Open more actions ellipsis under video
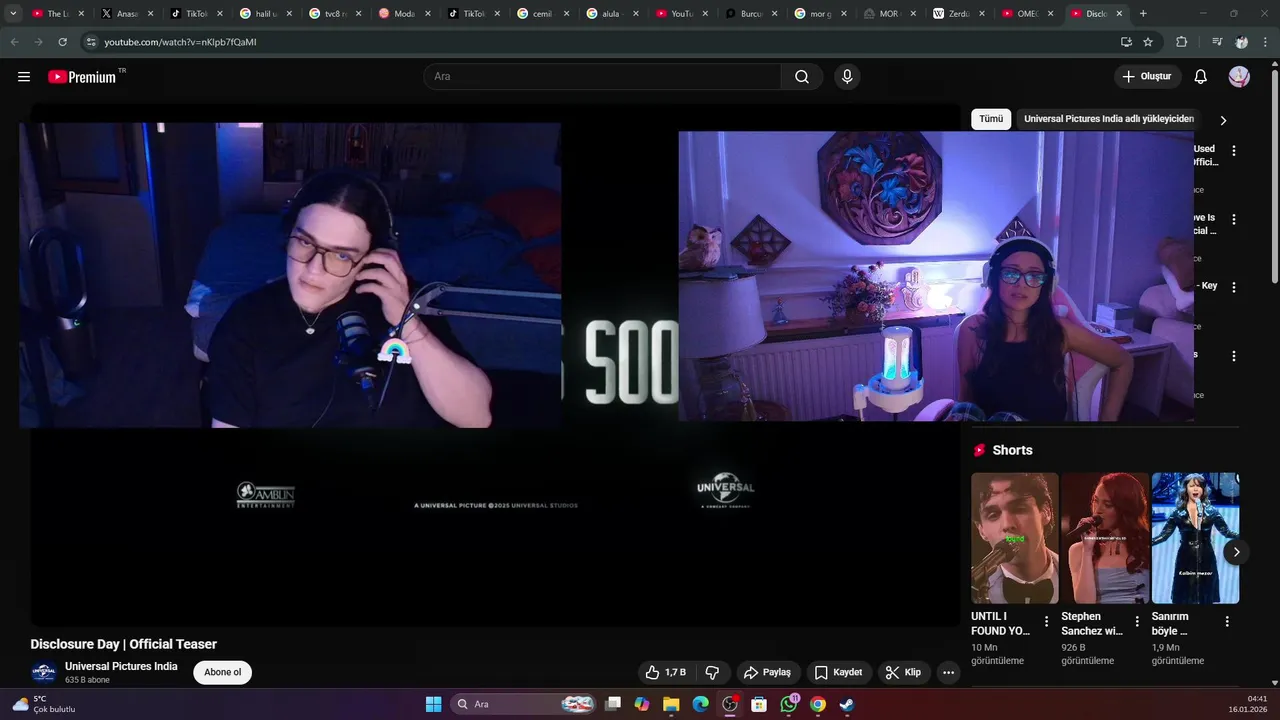Image resolution: width=1280 pixels, height=720 pixels. click(x=949, y=672)
